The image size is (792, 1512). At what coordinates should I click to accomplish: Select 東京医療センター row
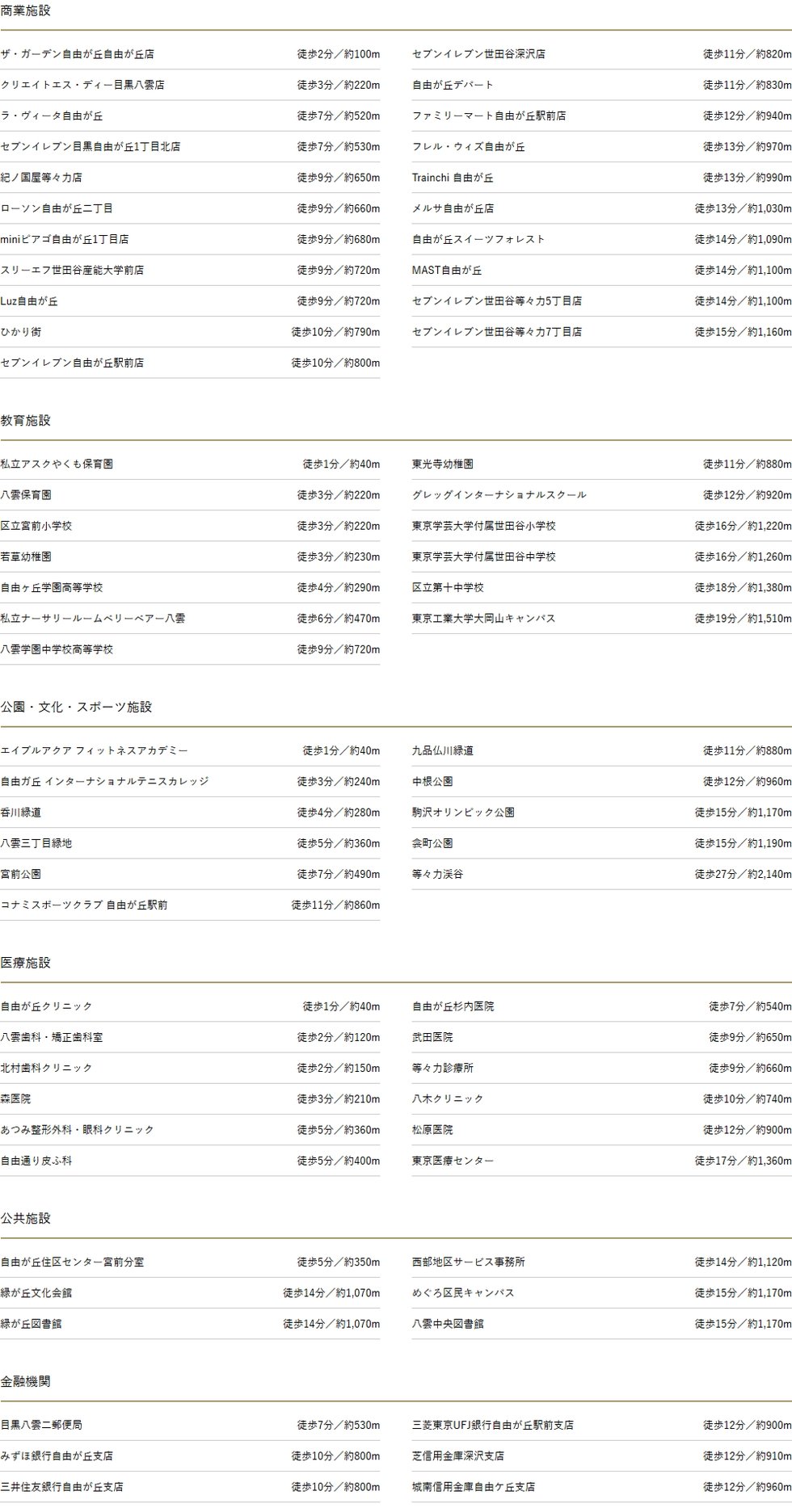(602, 1161)
